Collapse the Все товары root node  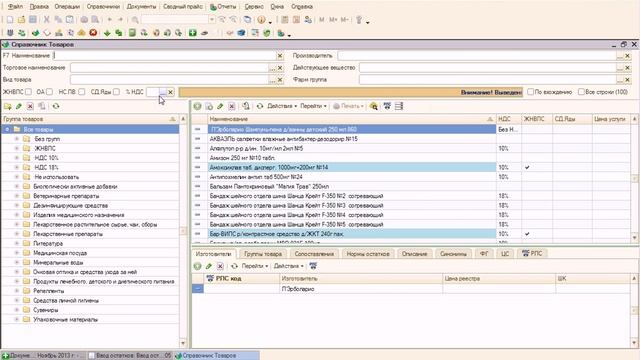(7, 129)
